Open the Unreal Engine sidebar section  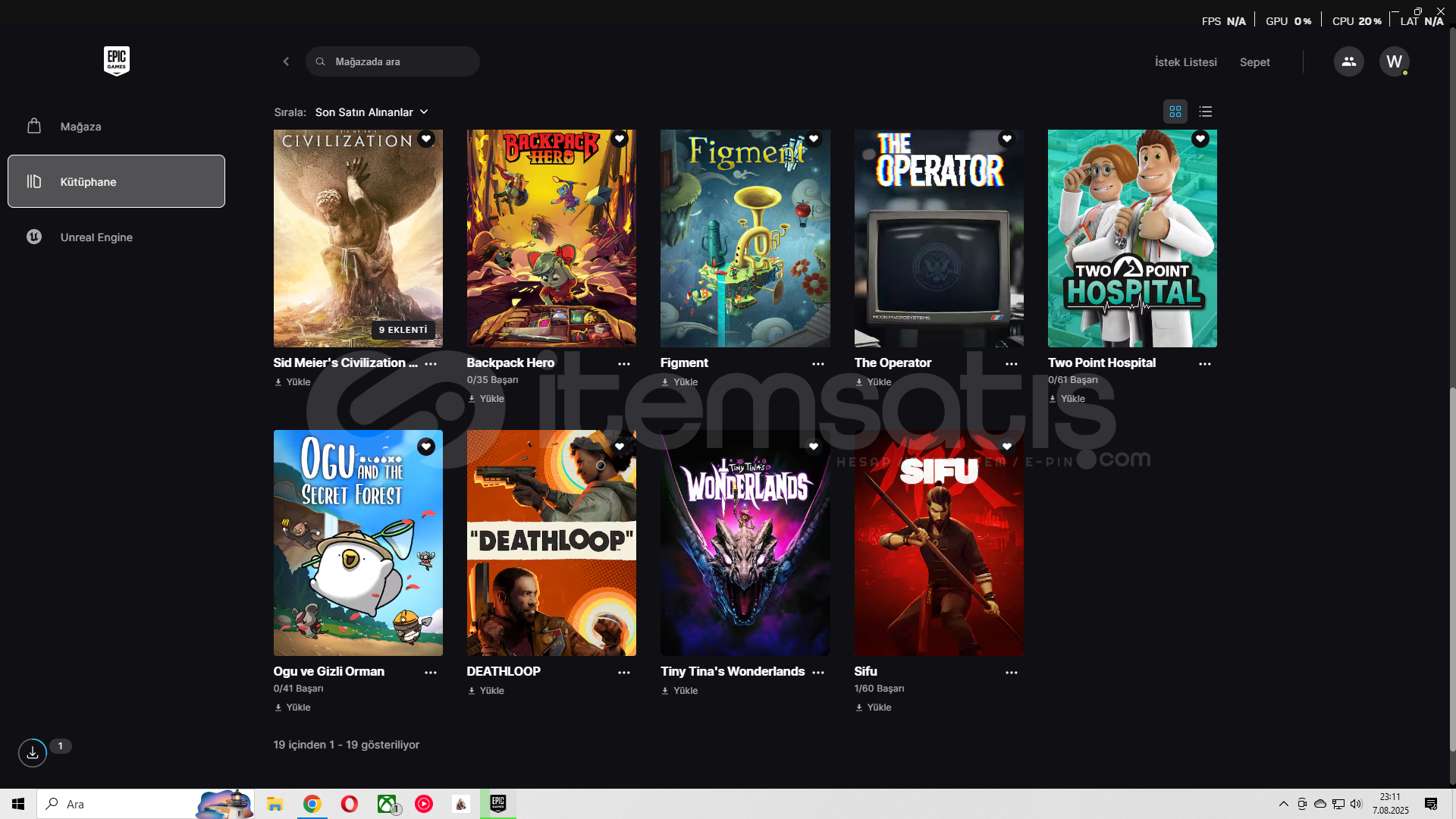click(x=116, y=237)
